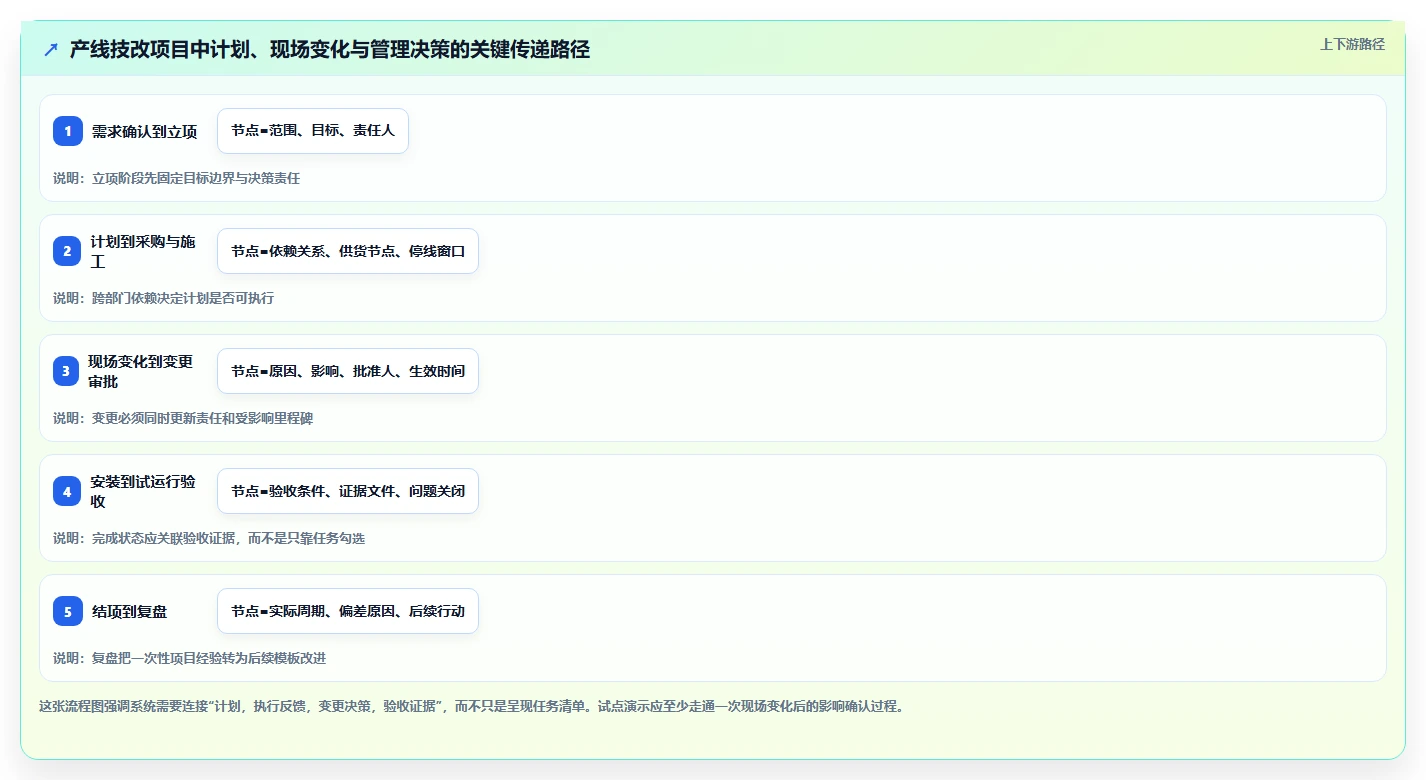Screen dimensions: 1426x780
Task: Click the flowchart title 产线技改项目中计划
Action: [330, 50]
